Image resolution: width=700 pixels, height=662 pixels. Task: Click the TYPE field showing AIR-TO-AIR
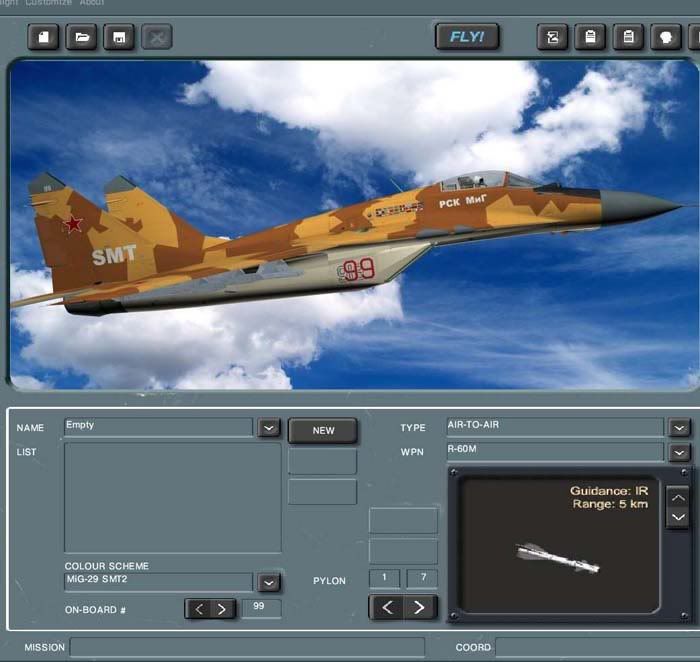point(555,426)
